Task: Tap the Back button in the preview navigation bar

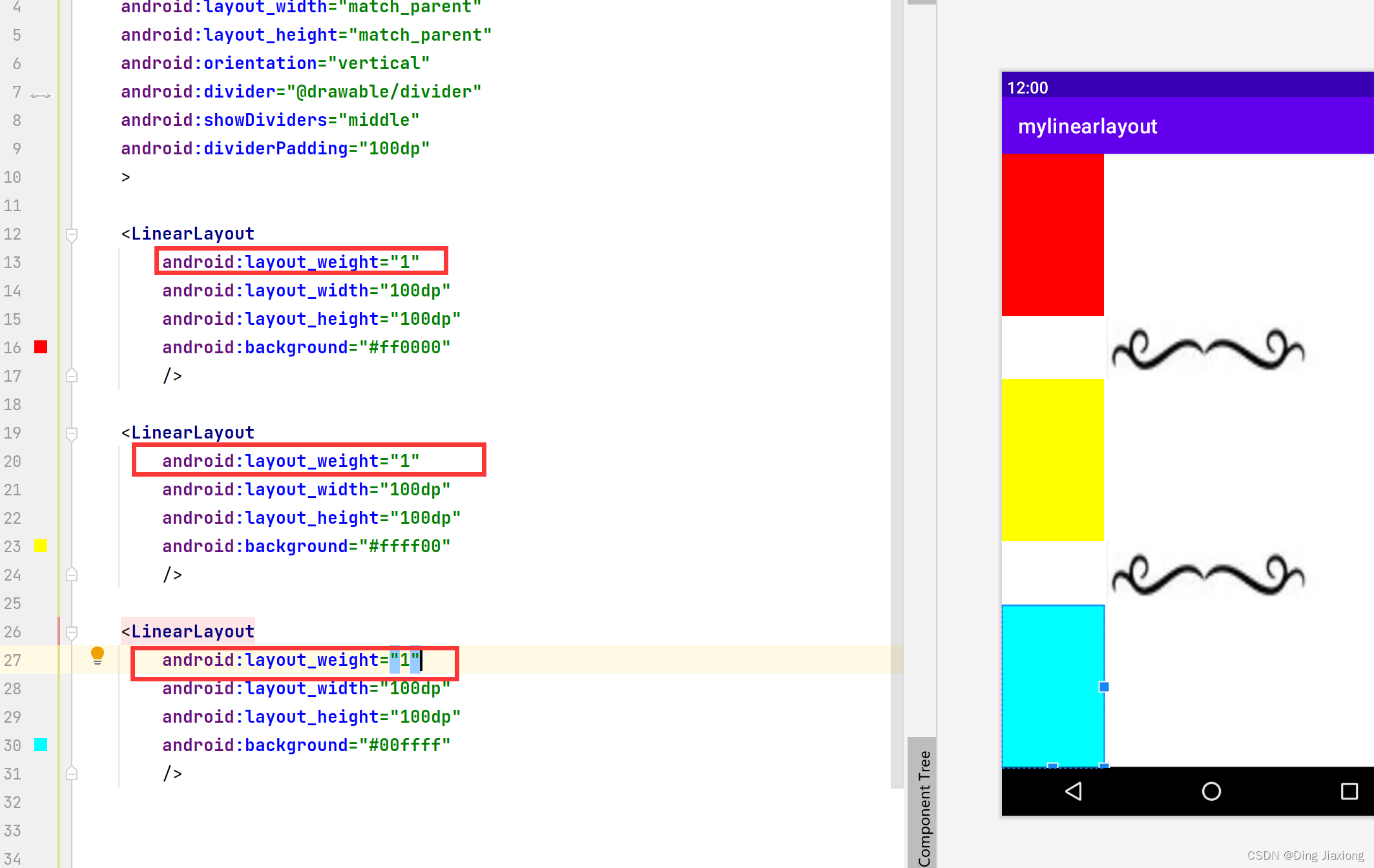Action: point(1073,791)
